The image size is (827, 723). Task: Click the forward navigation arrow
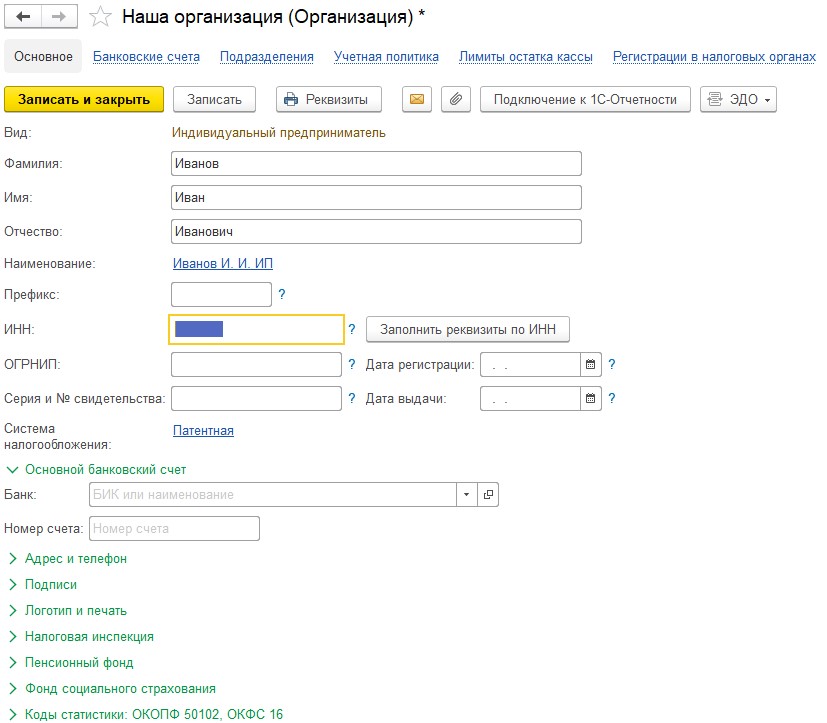[57, 17]
